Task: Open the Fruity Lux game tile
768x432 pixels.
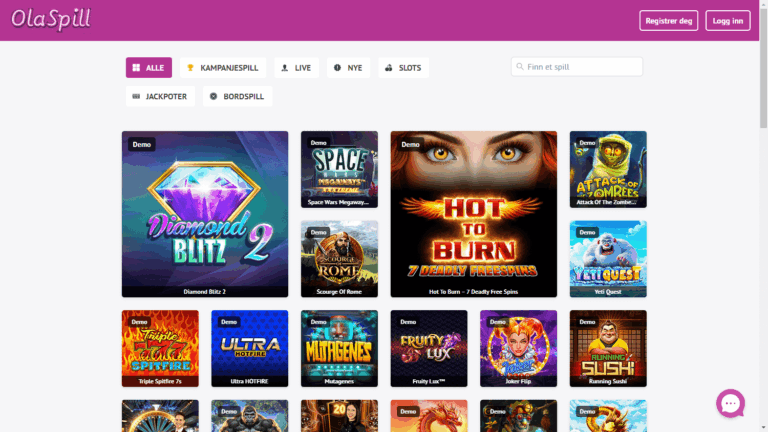Action: click(x=429, y=348)
